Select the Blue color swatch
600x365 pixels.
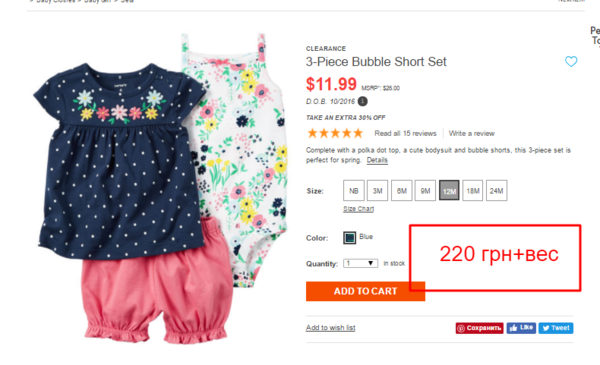tap(349, 238)
